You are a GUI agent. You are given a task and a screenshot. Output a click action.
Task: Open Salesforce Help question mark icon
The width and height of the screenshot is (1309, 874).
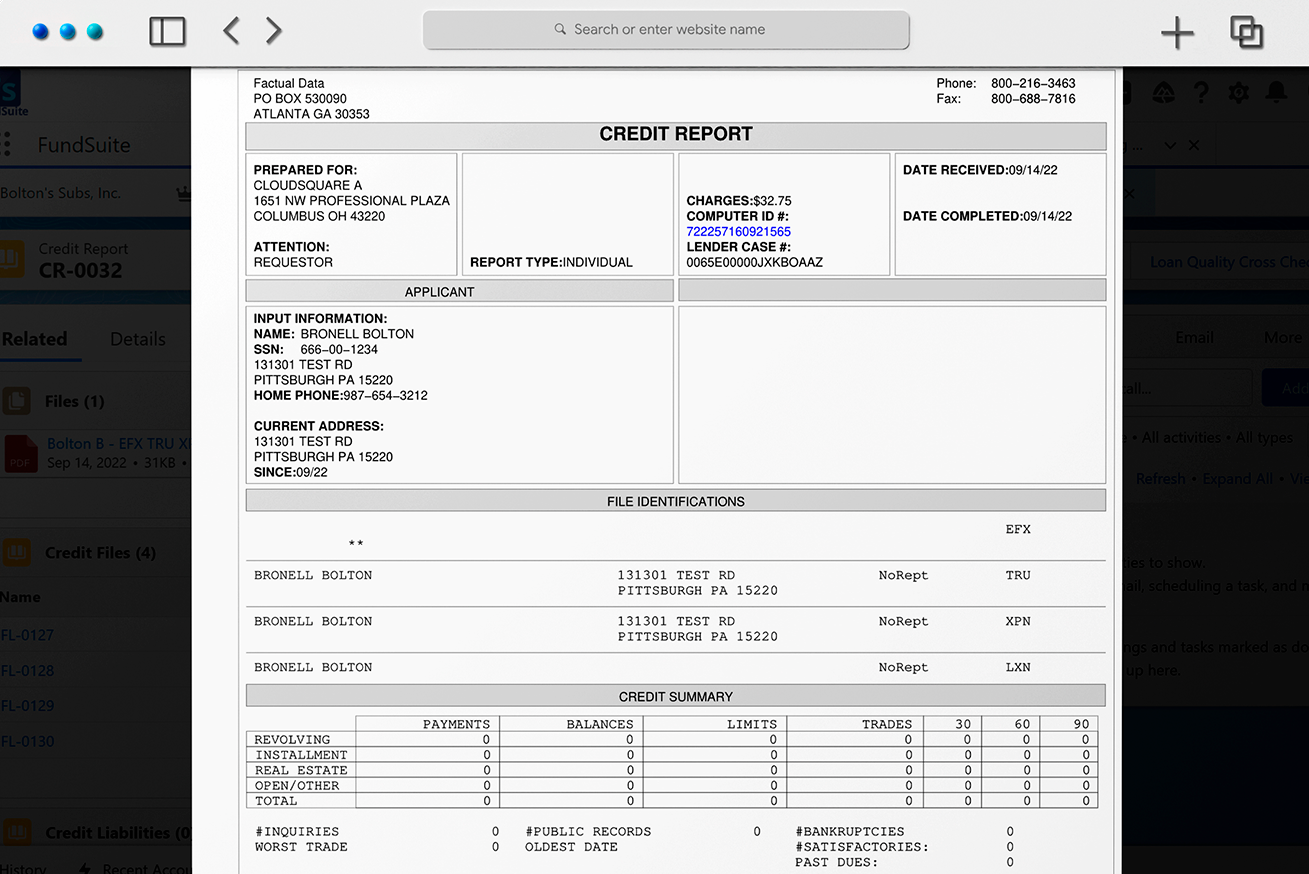click(1200, 92)
